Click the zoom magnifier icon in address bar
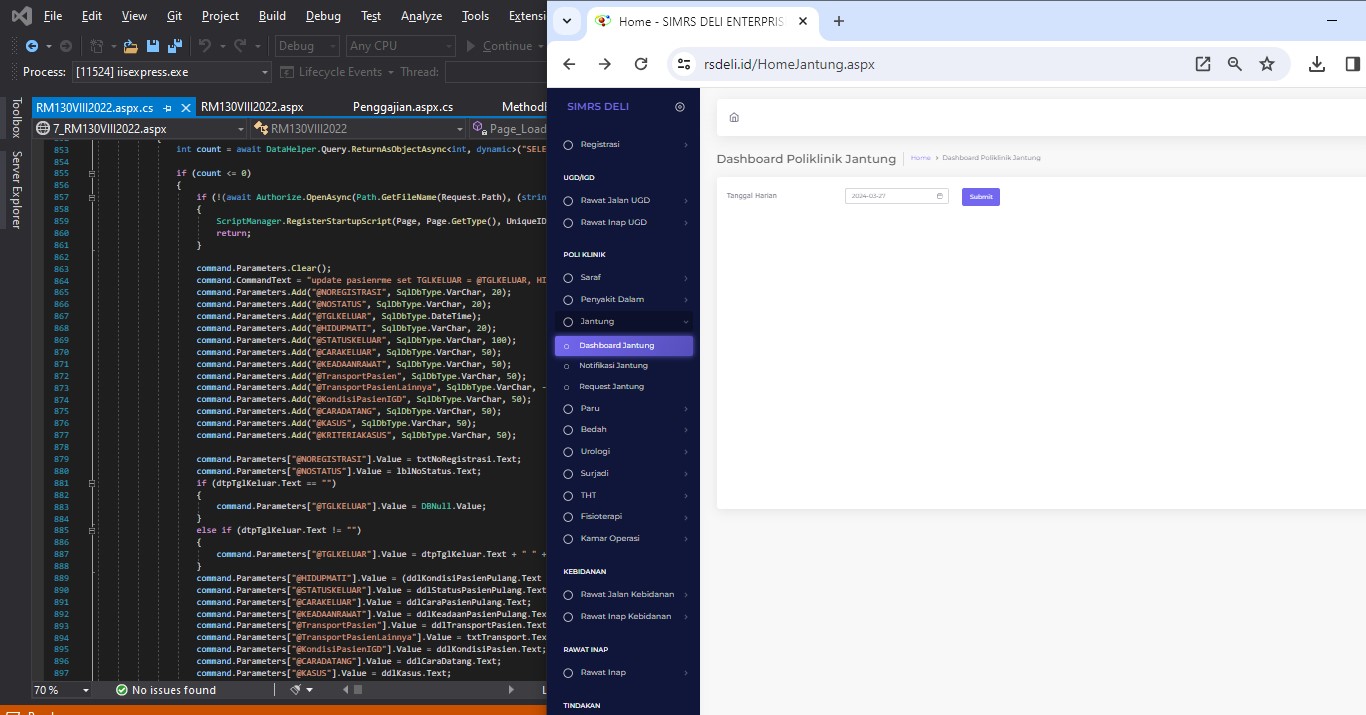The height and width of the screenshot is (715, 1366). (x=1235, y=64)
